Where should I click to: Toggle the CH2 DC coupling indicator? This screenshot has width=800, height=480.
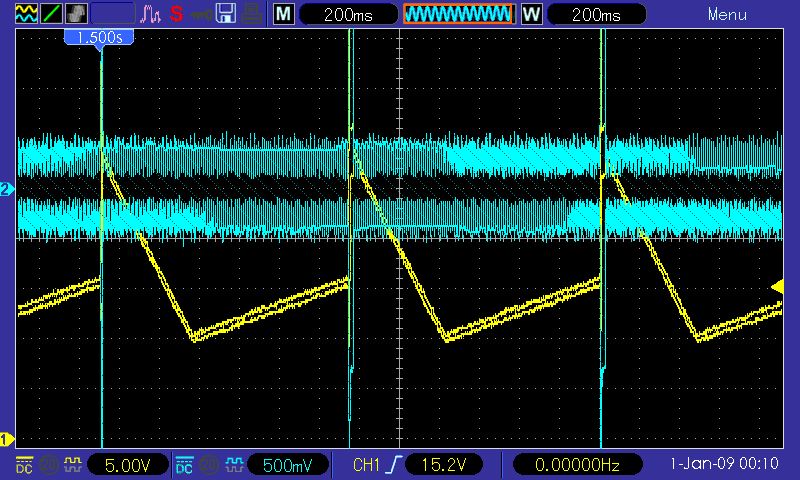click(x=184, y=465)
